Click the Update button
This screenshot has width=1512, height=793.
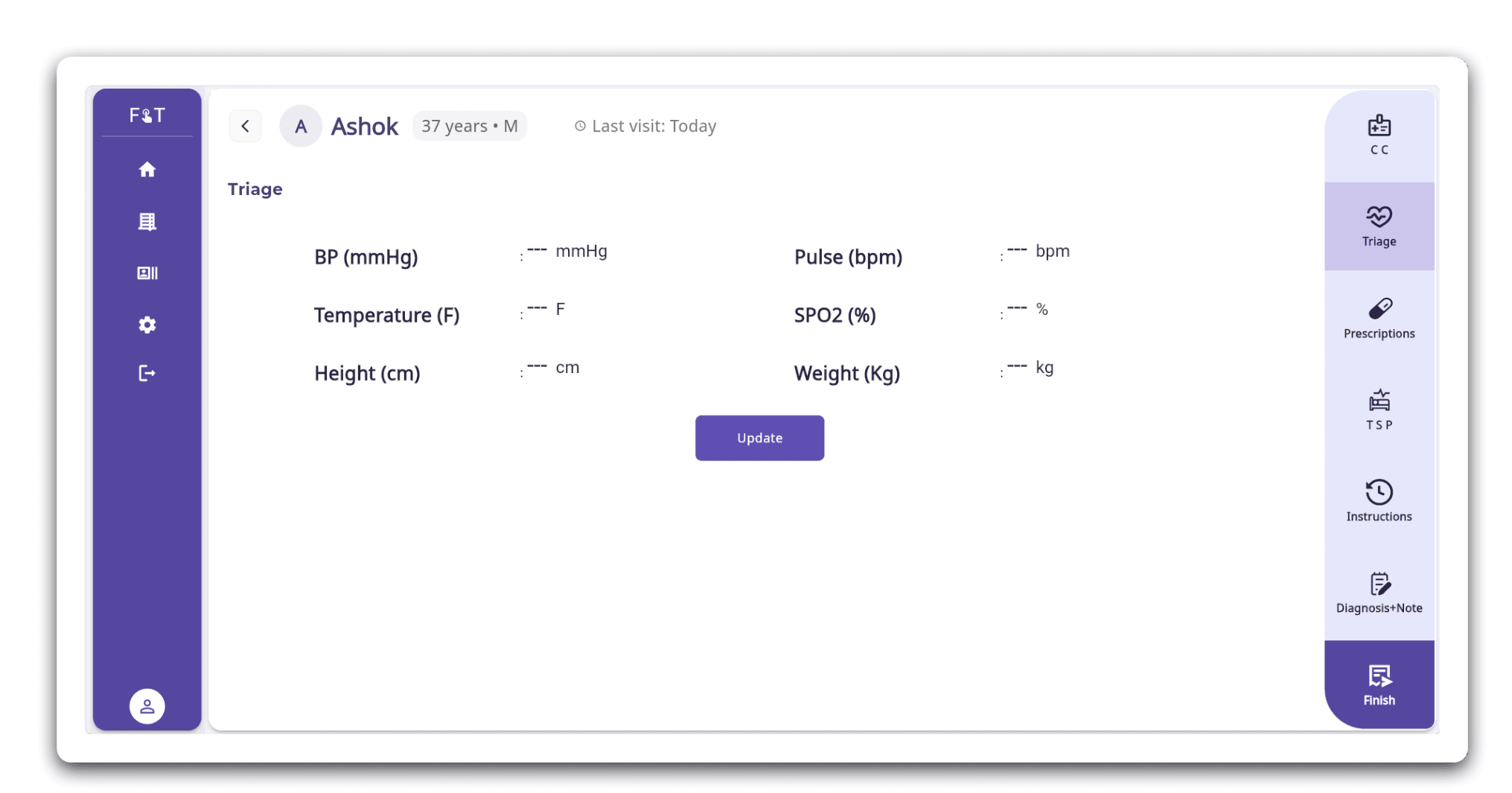759,438
